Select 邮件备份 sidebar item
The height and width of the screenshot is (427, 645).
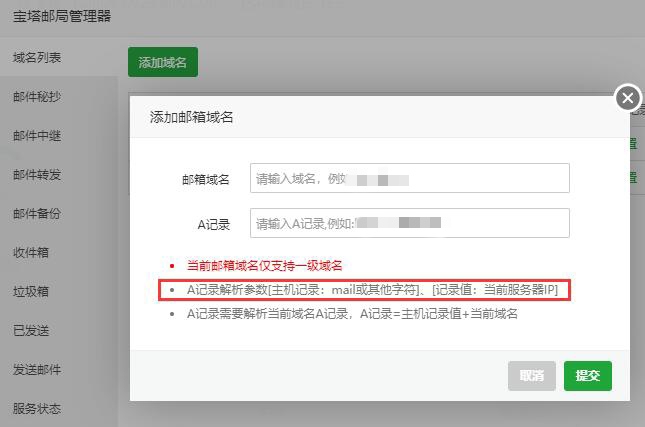click(x=38, y=214)
